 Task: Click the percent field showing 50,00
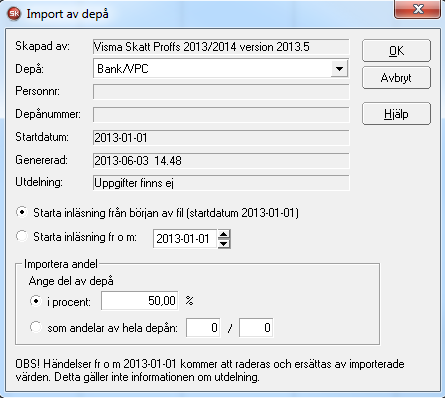tap(140, 301)
